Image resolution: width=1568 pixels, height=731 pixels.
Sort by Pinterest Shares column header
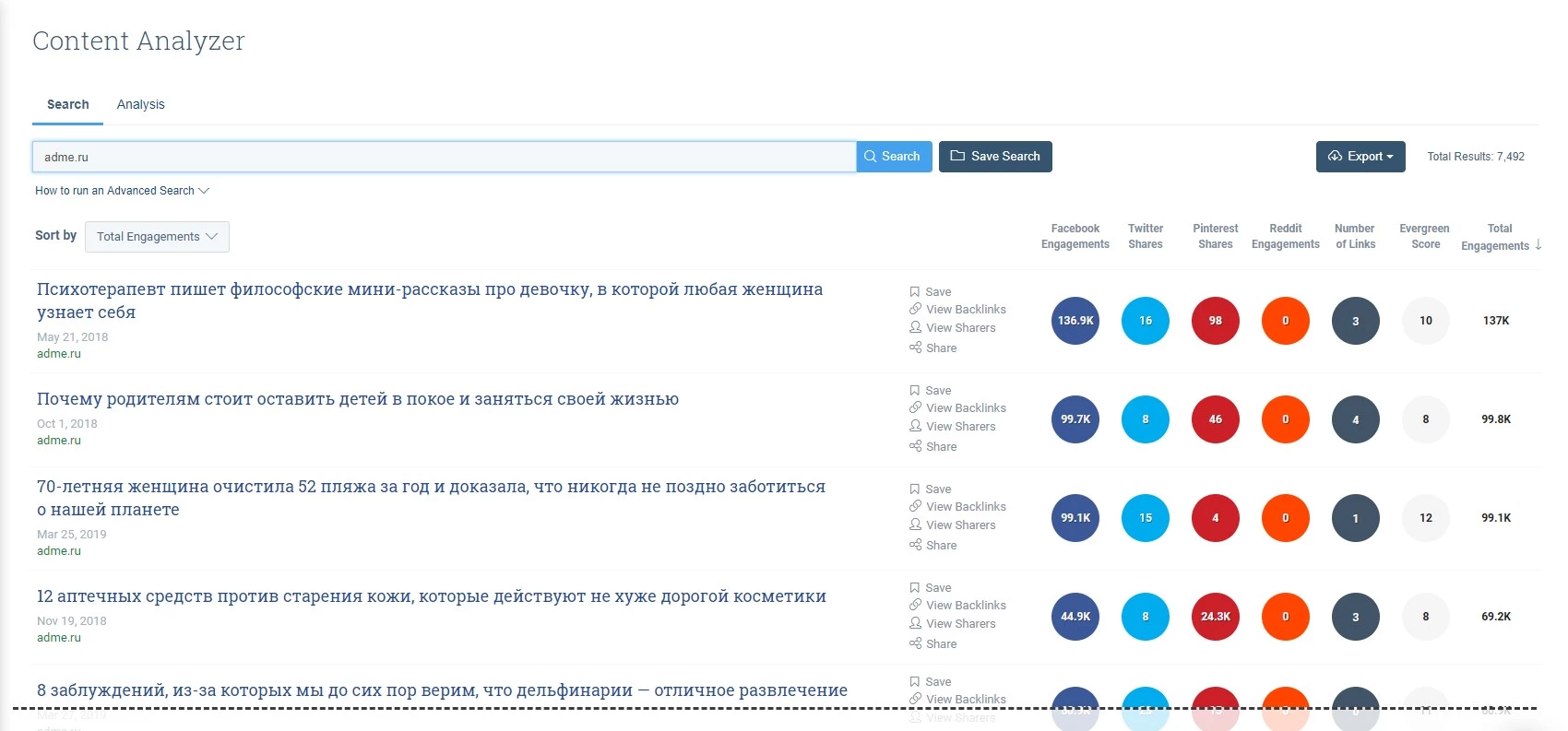(x=1216, y=236)
